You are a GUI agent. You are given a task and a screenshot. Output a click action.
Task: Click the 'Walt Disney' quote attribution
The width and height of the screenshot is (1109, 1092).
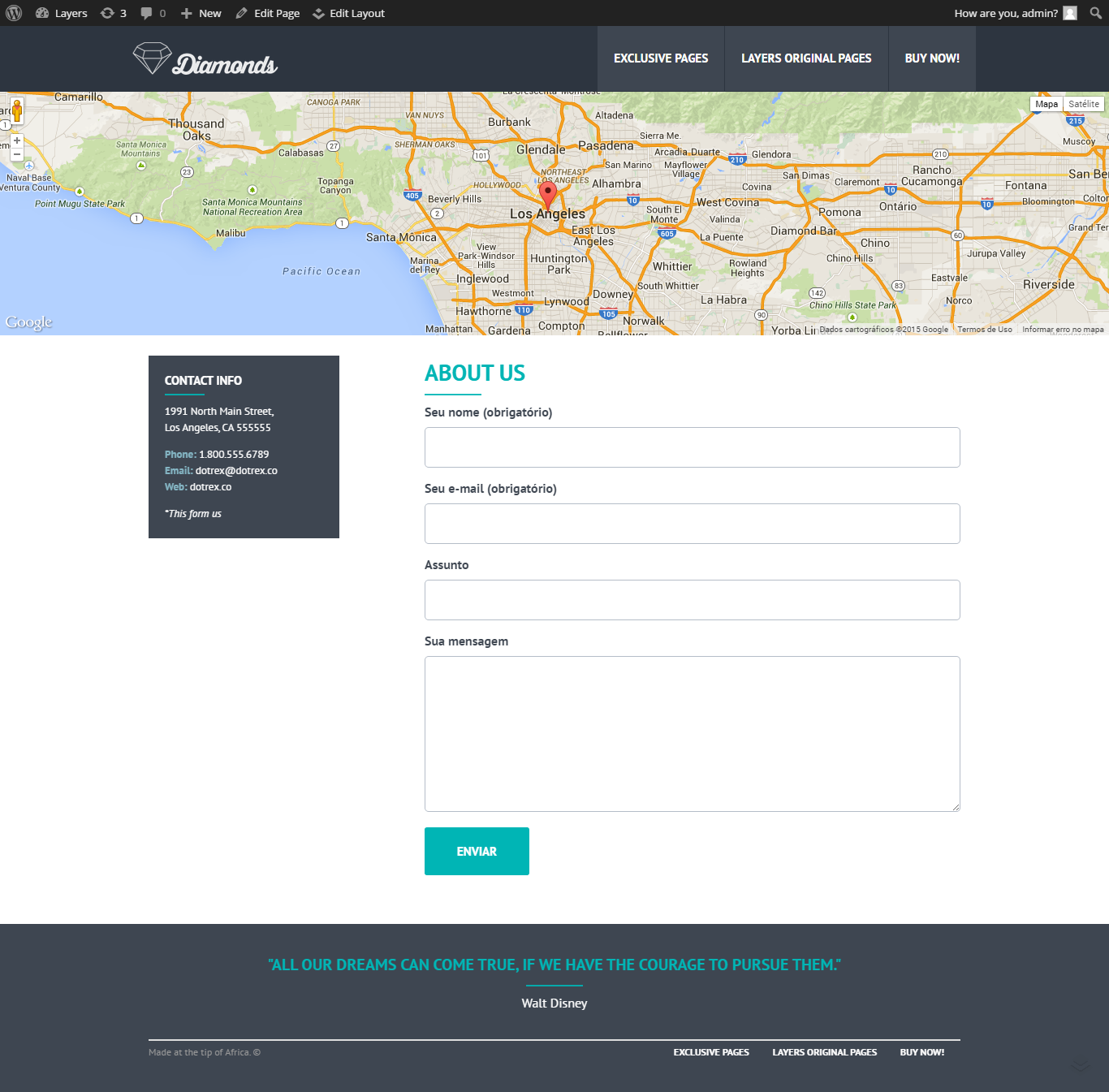tap(554, 1004)
